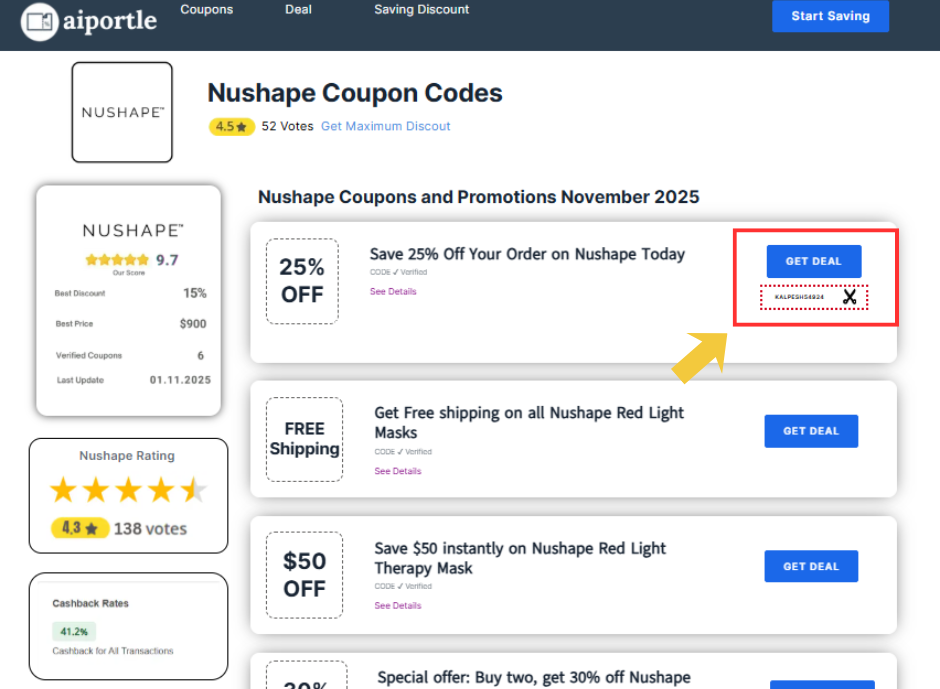The image size is (940, 689).
Task: Click the aiportle logo icon
Action: (x=41, y=21)
